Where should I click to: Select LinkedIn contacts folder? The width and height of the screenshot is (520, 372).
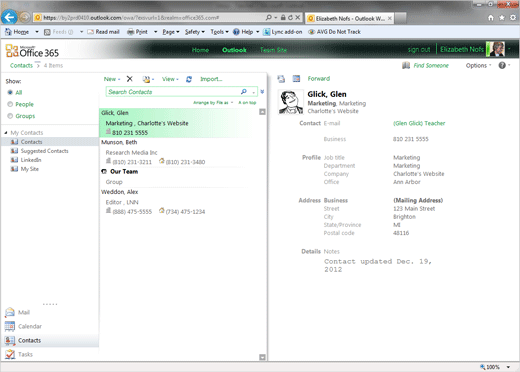(x=31, y=160)
